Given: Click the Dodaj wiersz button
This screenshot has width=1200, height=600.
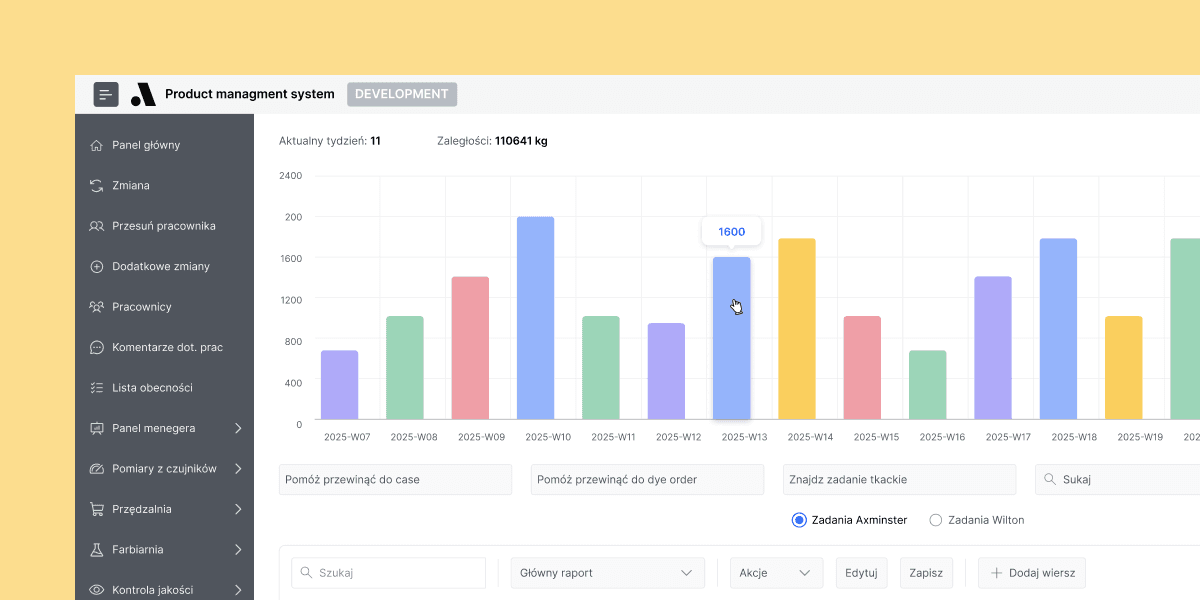Looking at the screenshot, I should [1032, 573].
